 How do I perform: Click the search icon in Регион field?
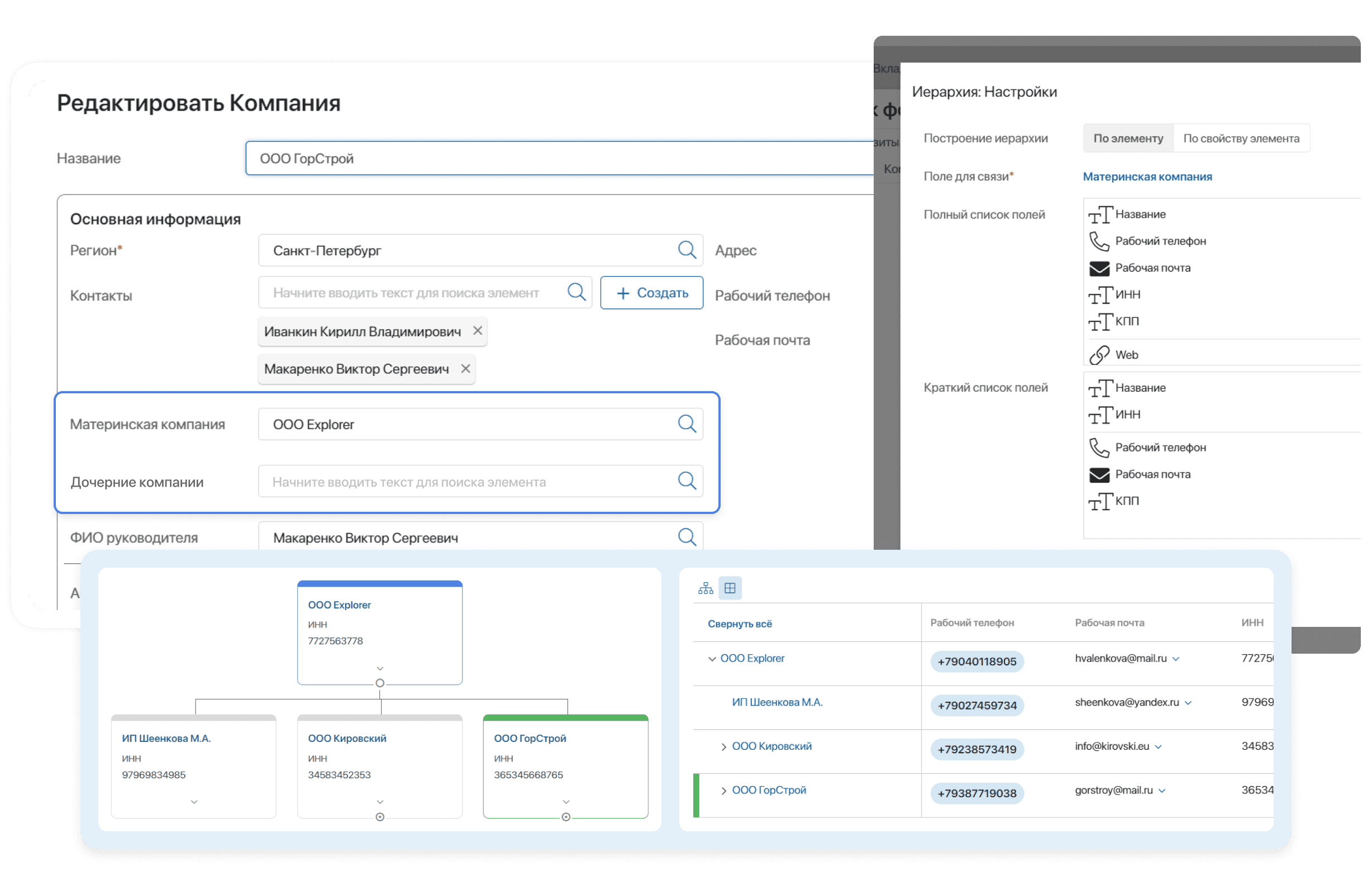coord(687,250)
